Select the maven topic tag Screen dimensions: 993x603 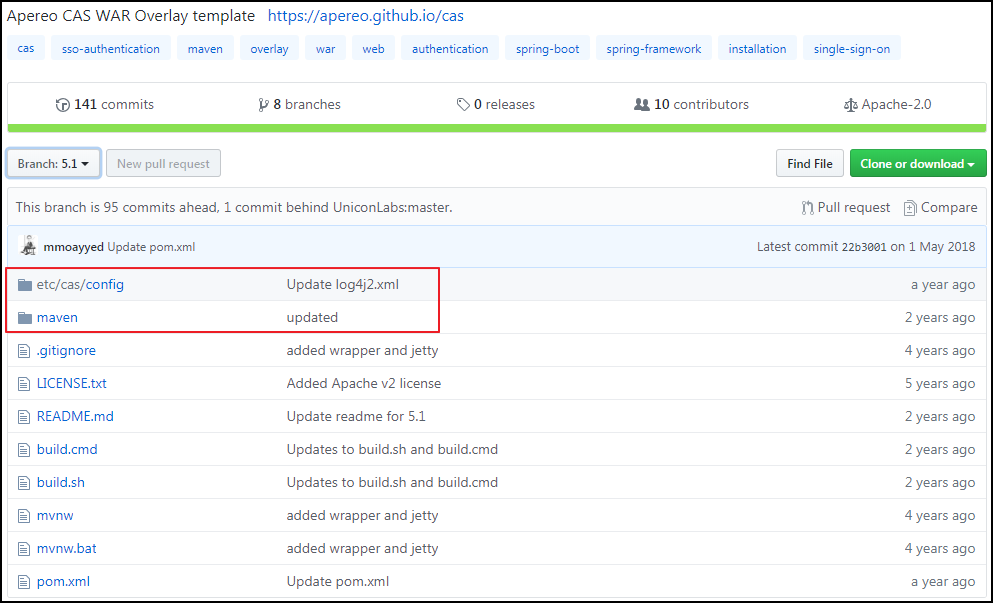tap(205, 48)
